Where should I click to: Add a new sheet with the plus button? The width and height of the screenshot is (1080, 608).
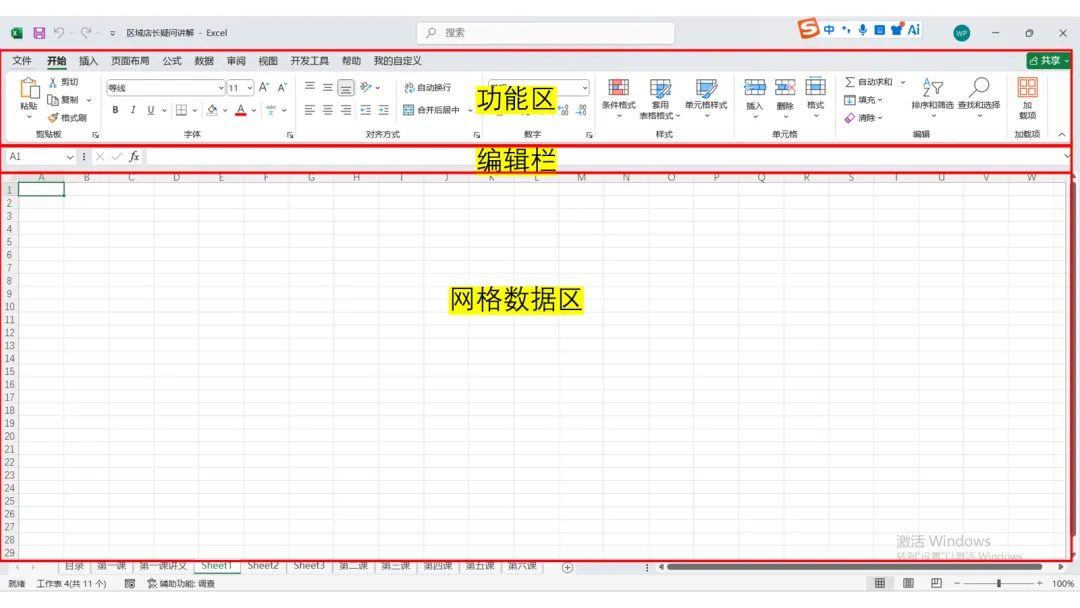click(567, 567)
